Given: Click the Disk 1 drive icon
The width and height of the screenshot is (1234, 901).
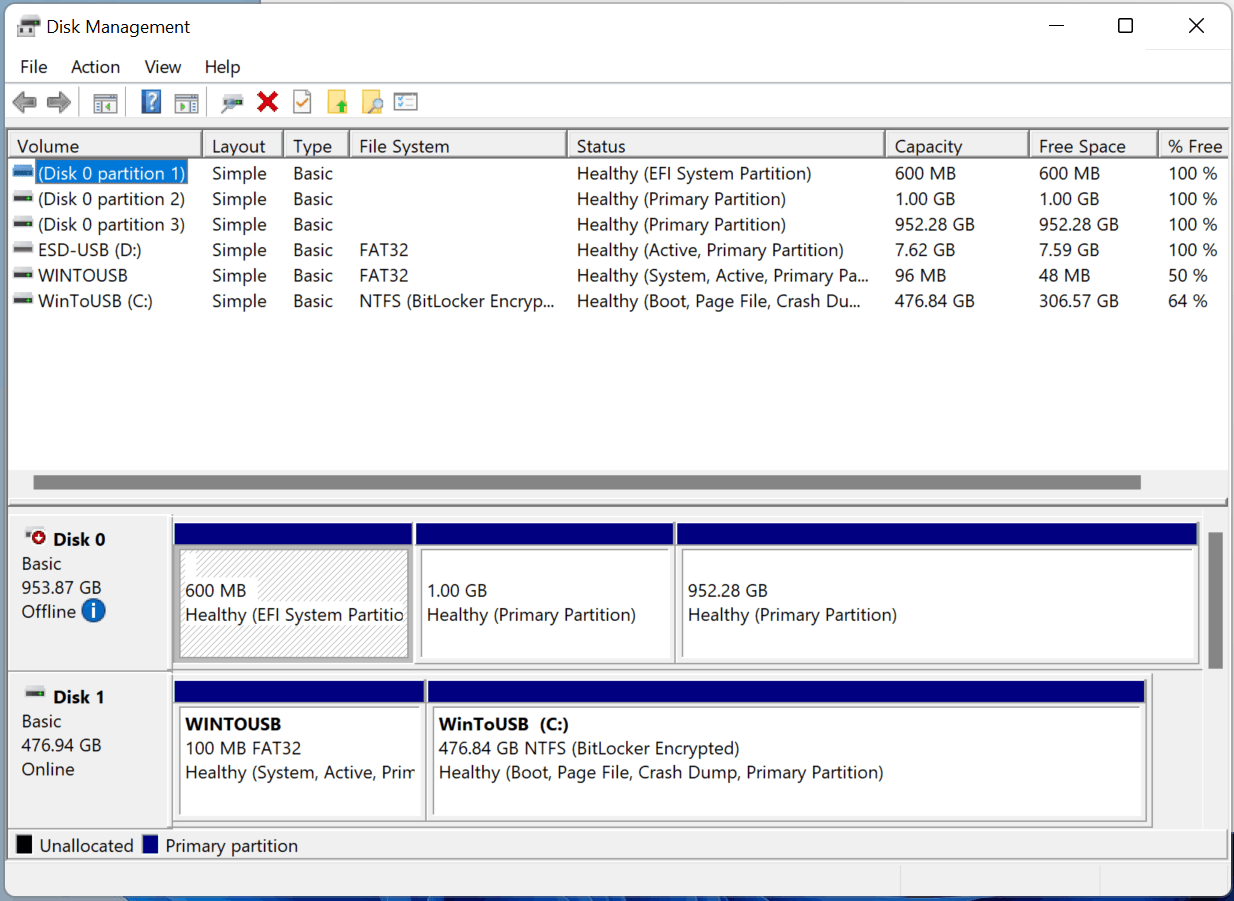Looking at the screenshot, I should click(35, 693).
